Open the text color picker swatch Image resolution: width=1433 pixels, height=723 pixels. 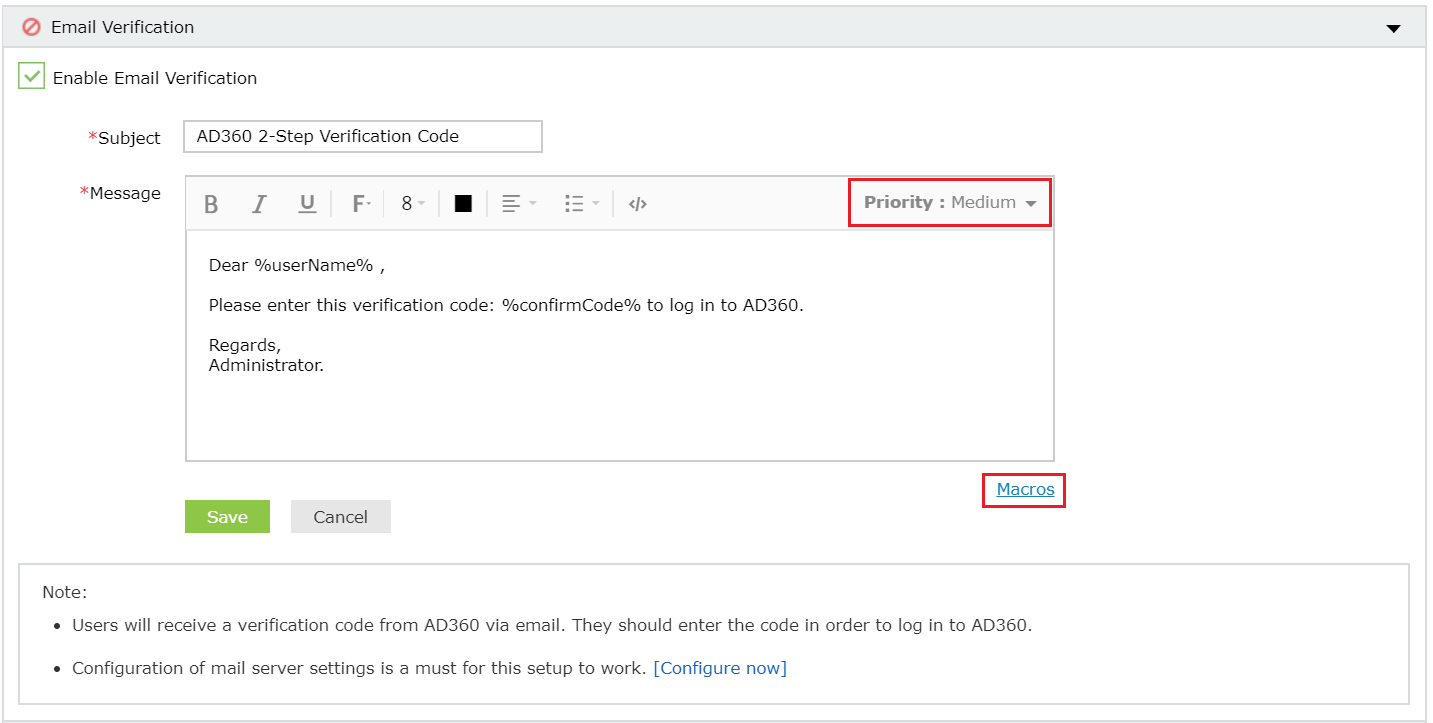(462, 203)
